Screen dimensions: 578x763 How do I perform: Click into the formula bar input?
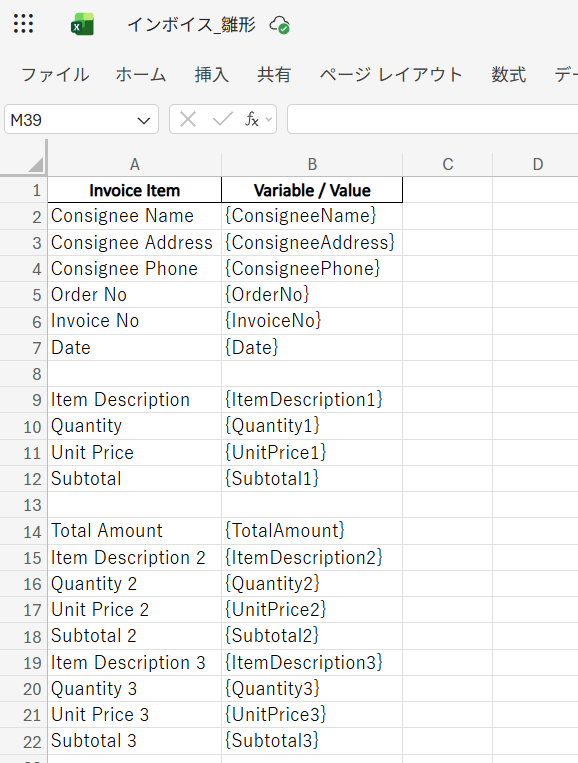pos(433,119)
